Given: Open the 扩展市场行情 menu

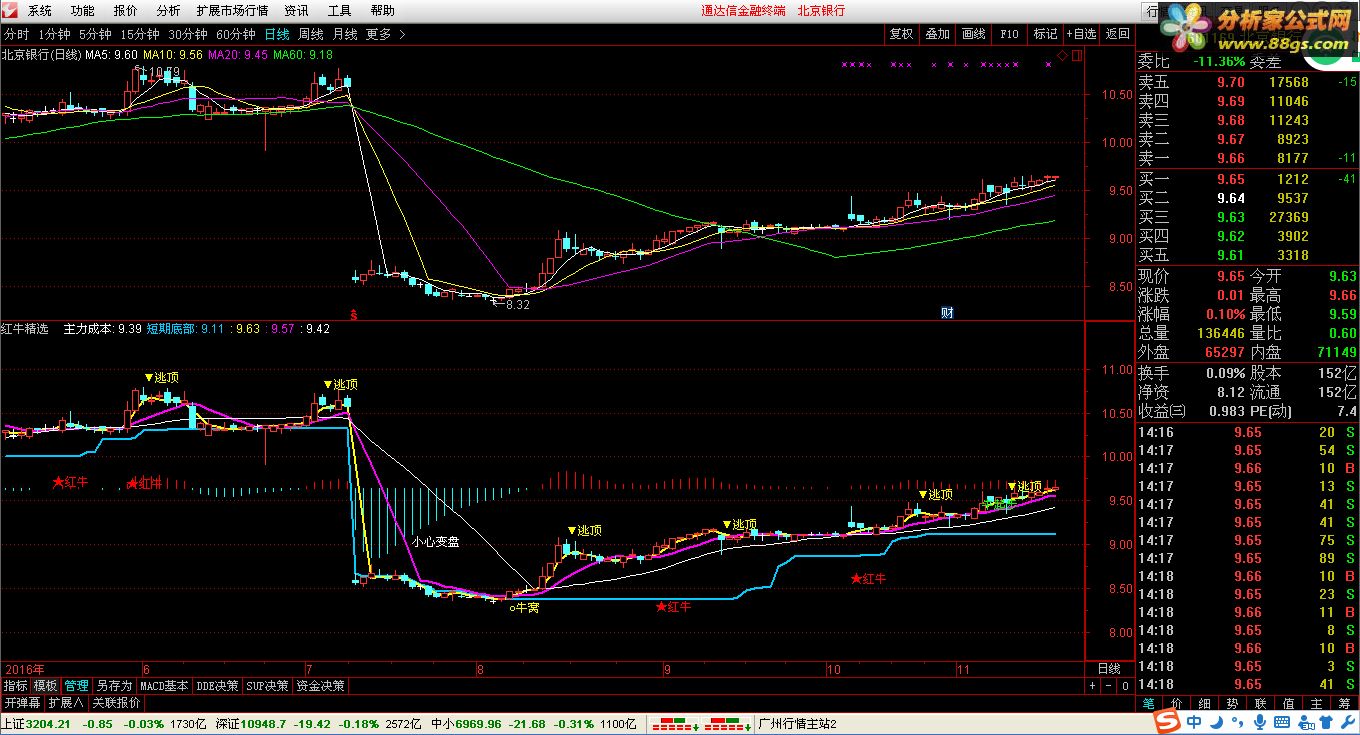Looking at the screenshot, I should [x=232, y=10].
